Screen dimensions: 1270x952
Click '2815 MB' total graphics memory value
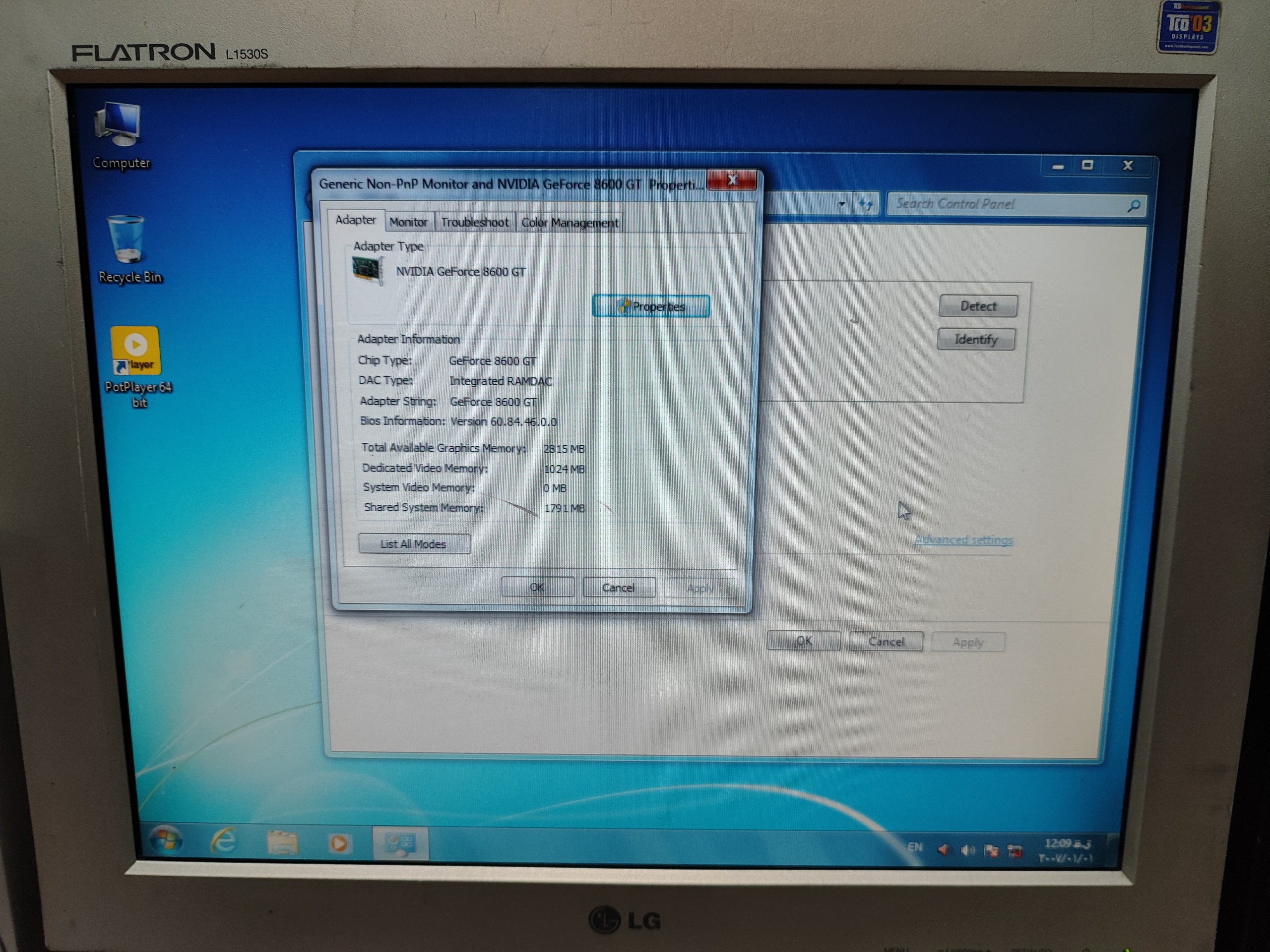point(564,449)
